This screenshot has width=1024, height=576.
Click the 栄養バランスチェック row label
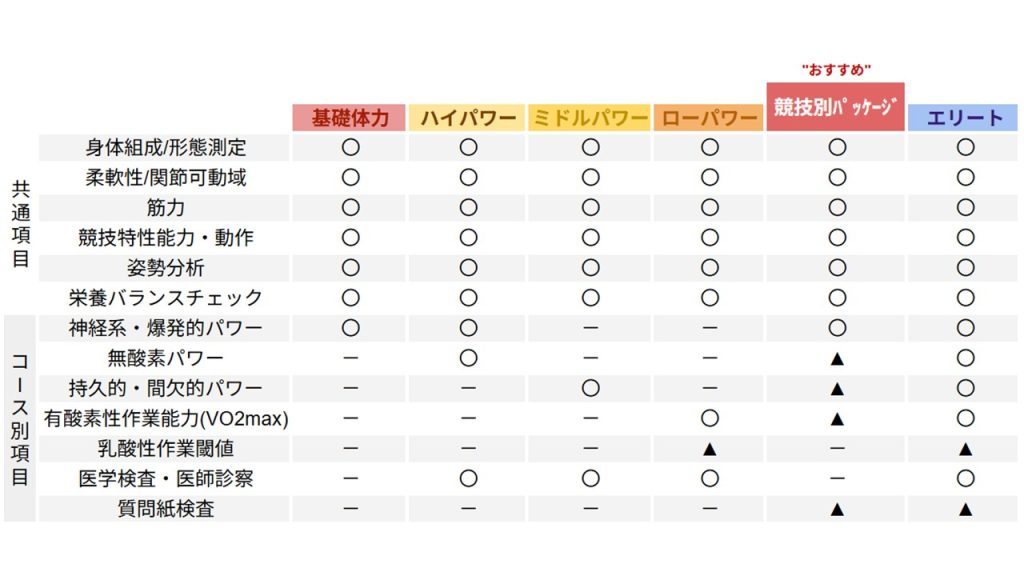click(x=165, y=298)
